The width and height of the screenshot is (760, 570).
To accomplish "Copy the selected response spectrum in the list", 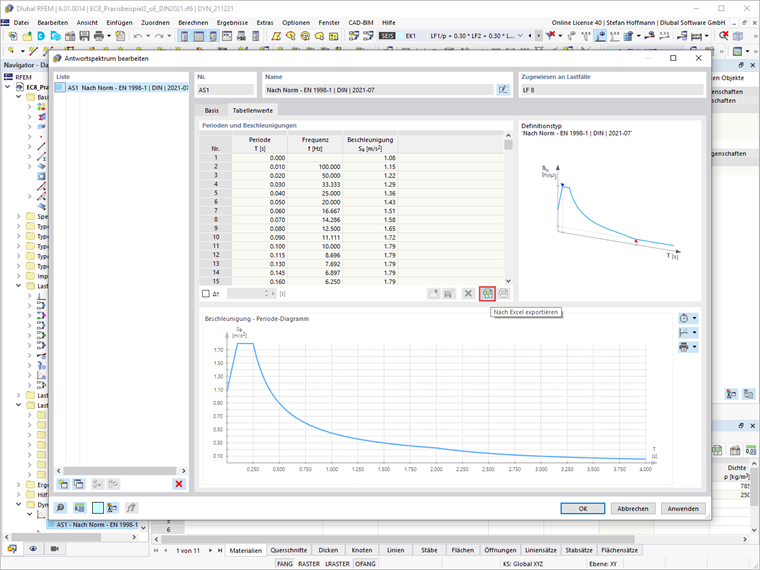I will tap(79, 484).
